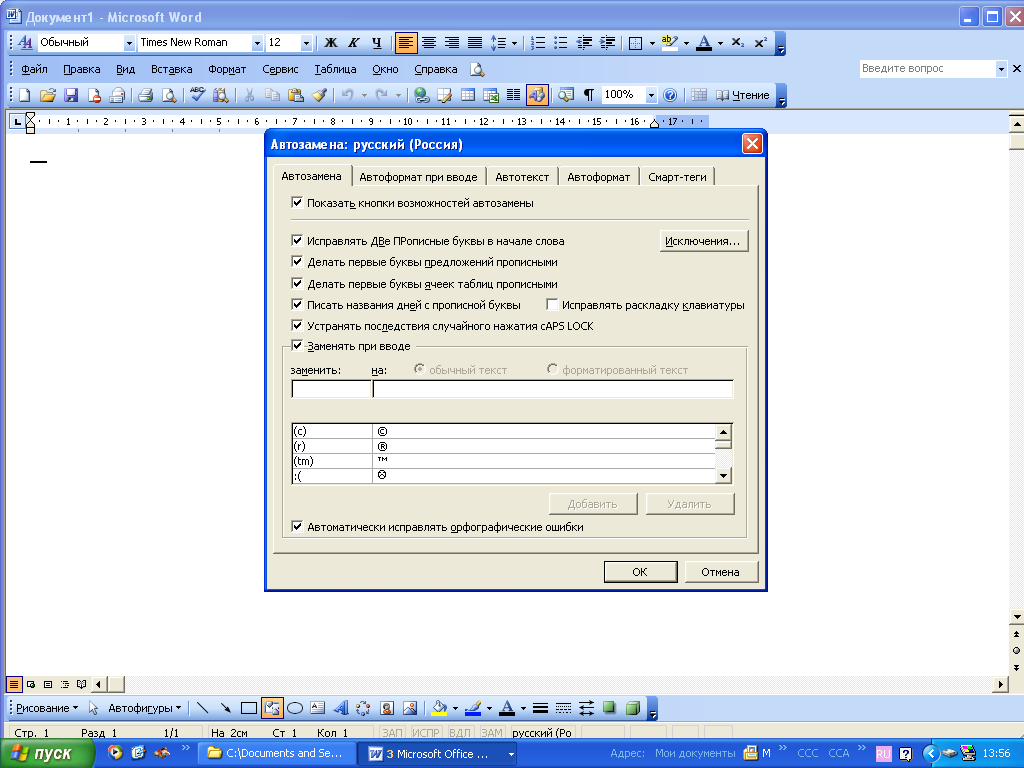Expand font color dropdown arrow
Screen dimensions: 1024x768
[720, 43]
